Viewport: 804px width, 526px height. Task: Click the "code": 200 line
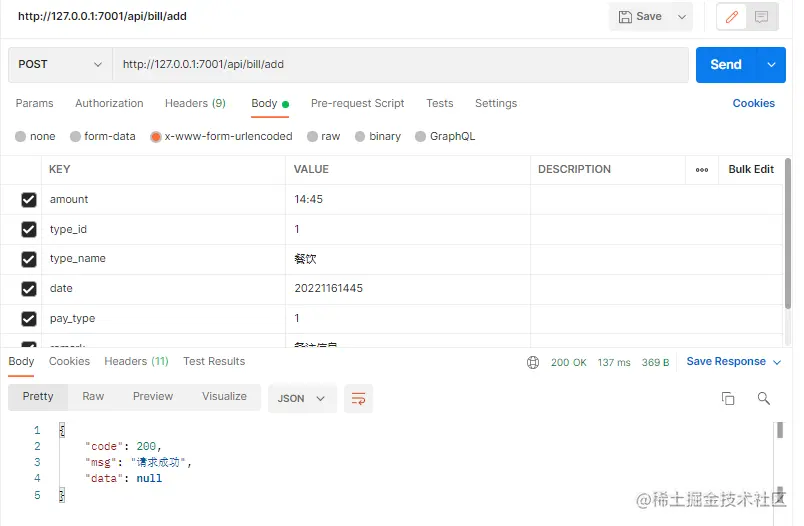(123, 447)
